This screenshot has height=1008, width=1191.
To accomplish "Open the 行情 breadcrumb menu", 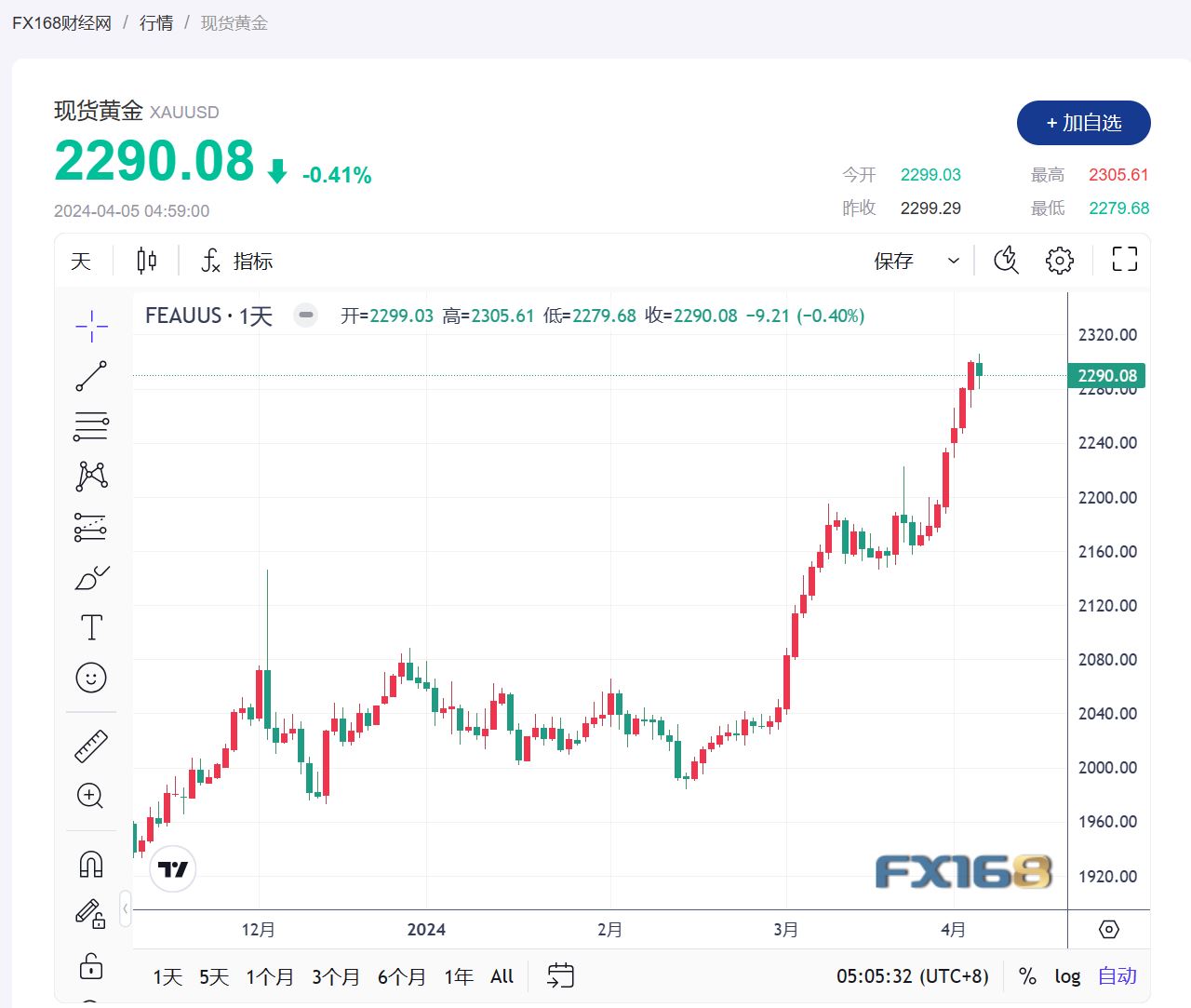I will (x=154, y=22).
